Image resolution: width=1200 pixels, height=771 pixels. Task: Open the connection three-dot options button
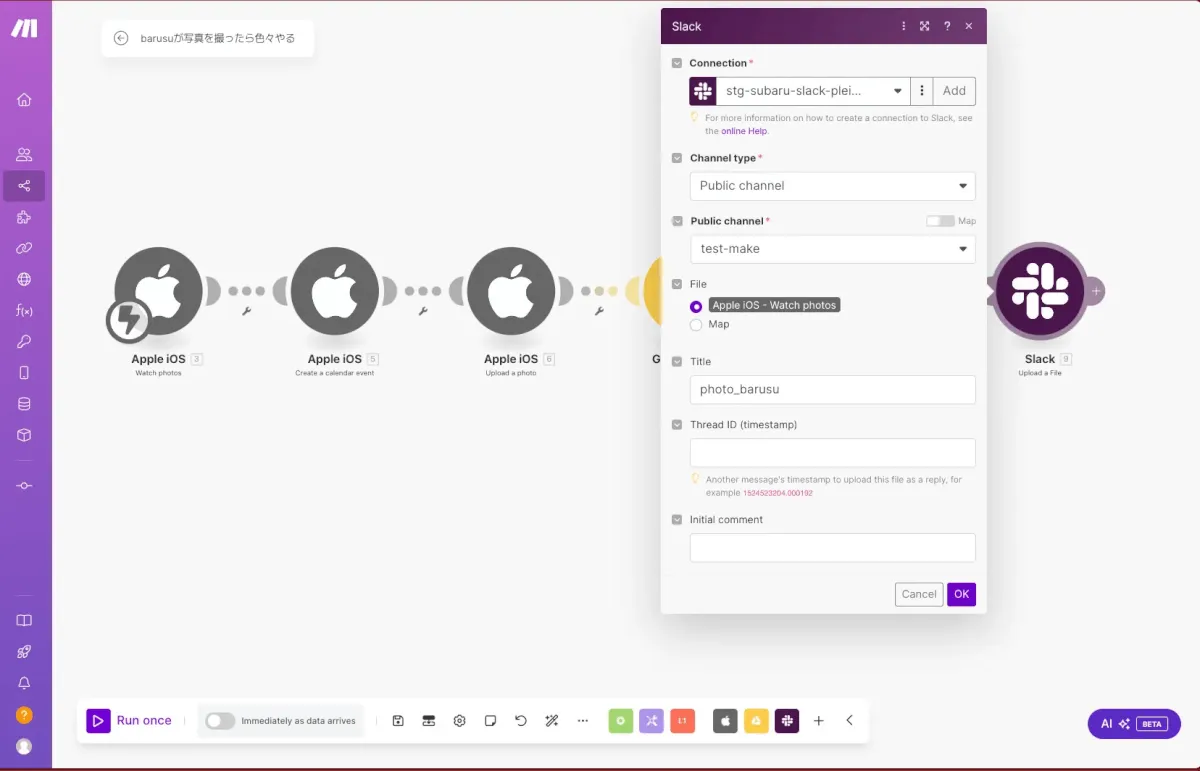(922, 91)
